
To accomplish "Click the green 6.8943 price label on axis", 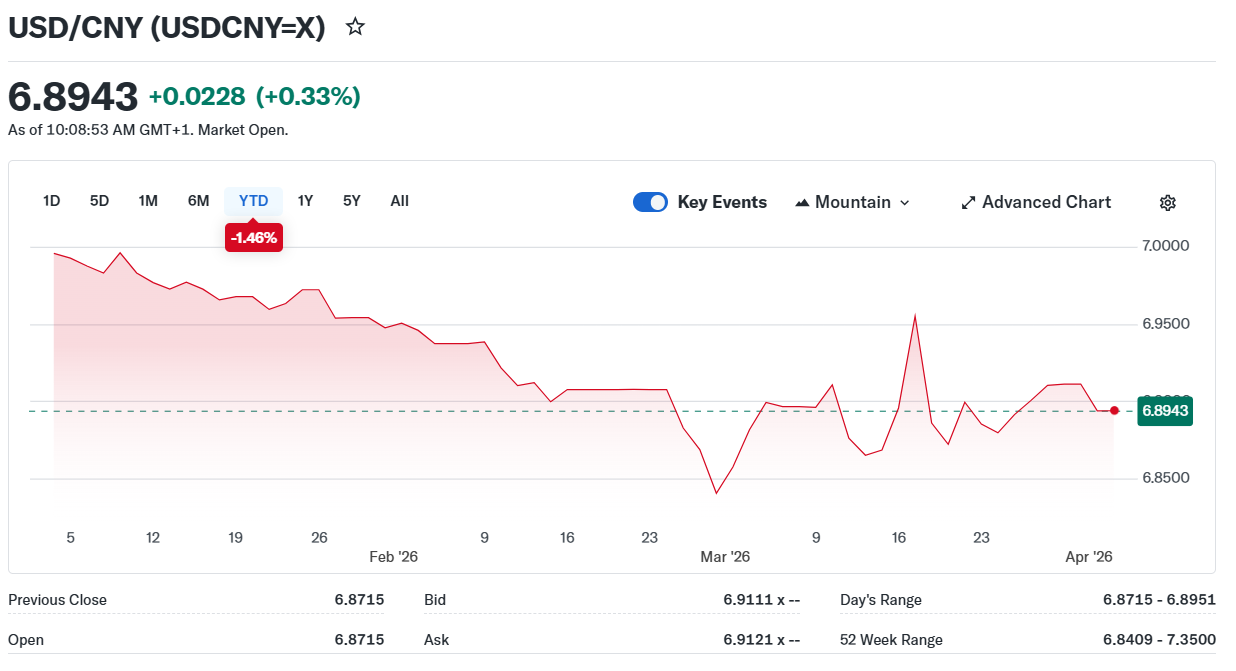I will point(1165,411).
